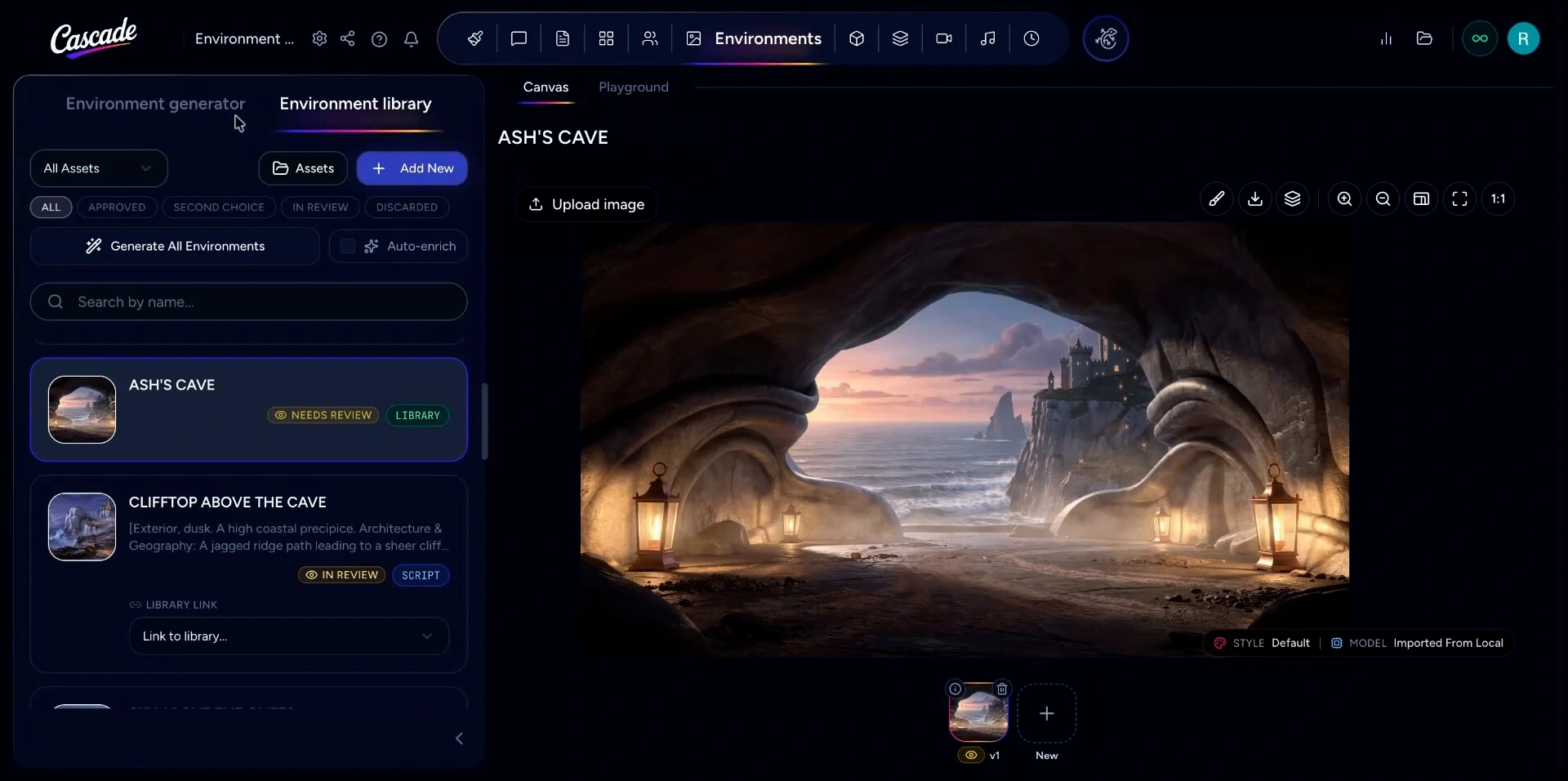
Task: Select the brush edit tool on canvas
Action: tap(1217, 199)
